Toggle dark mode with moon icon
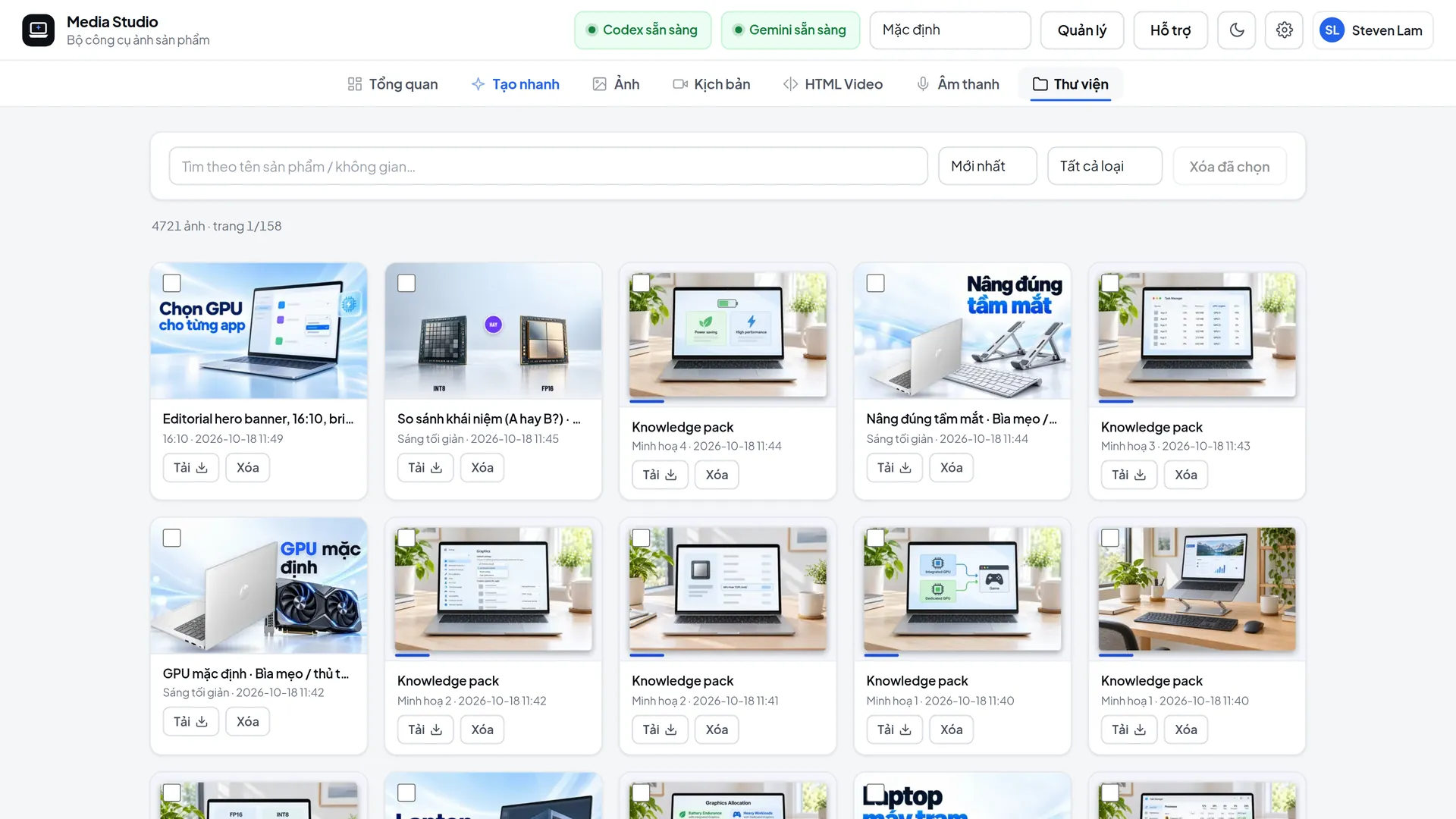Viewport: 1456px width, 819px height. click(1237, 30)
